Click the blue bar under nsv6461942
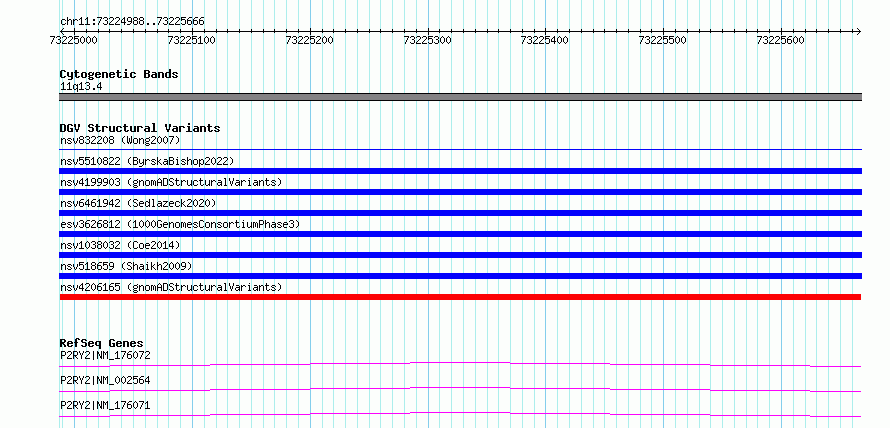 [461, 213]
